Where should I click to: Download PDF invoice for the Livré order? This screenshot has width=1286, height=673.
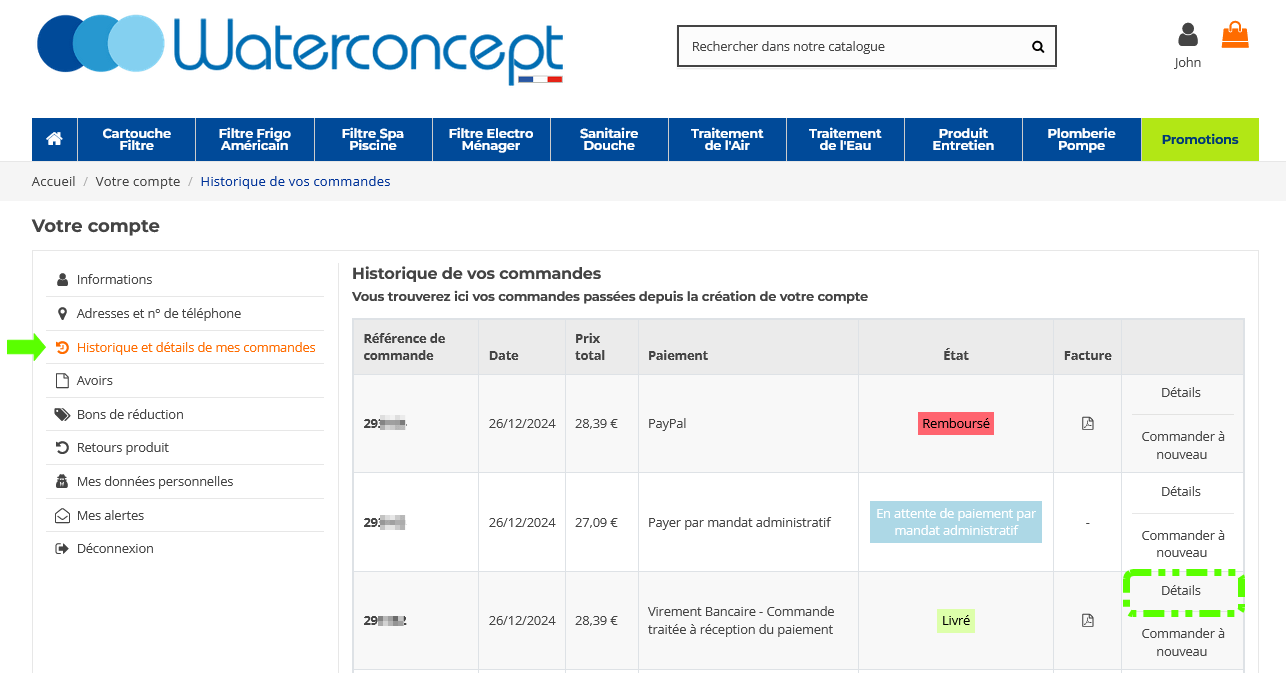click(x=1088, y=620)
